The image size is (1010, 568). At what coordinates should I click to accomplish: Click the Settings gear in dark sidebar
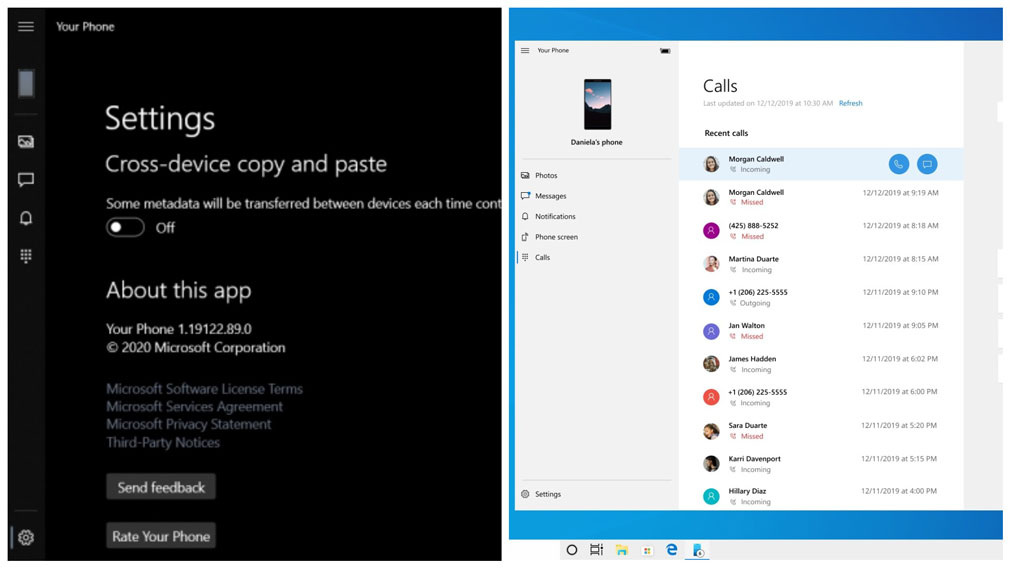point(26,537)
